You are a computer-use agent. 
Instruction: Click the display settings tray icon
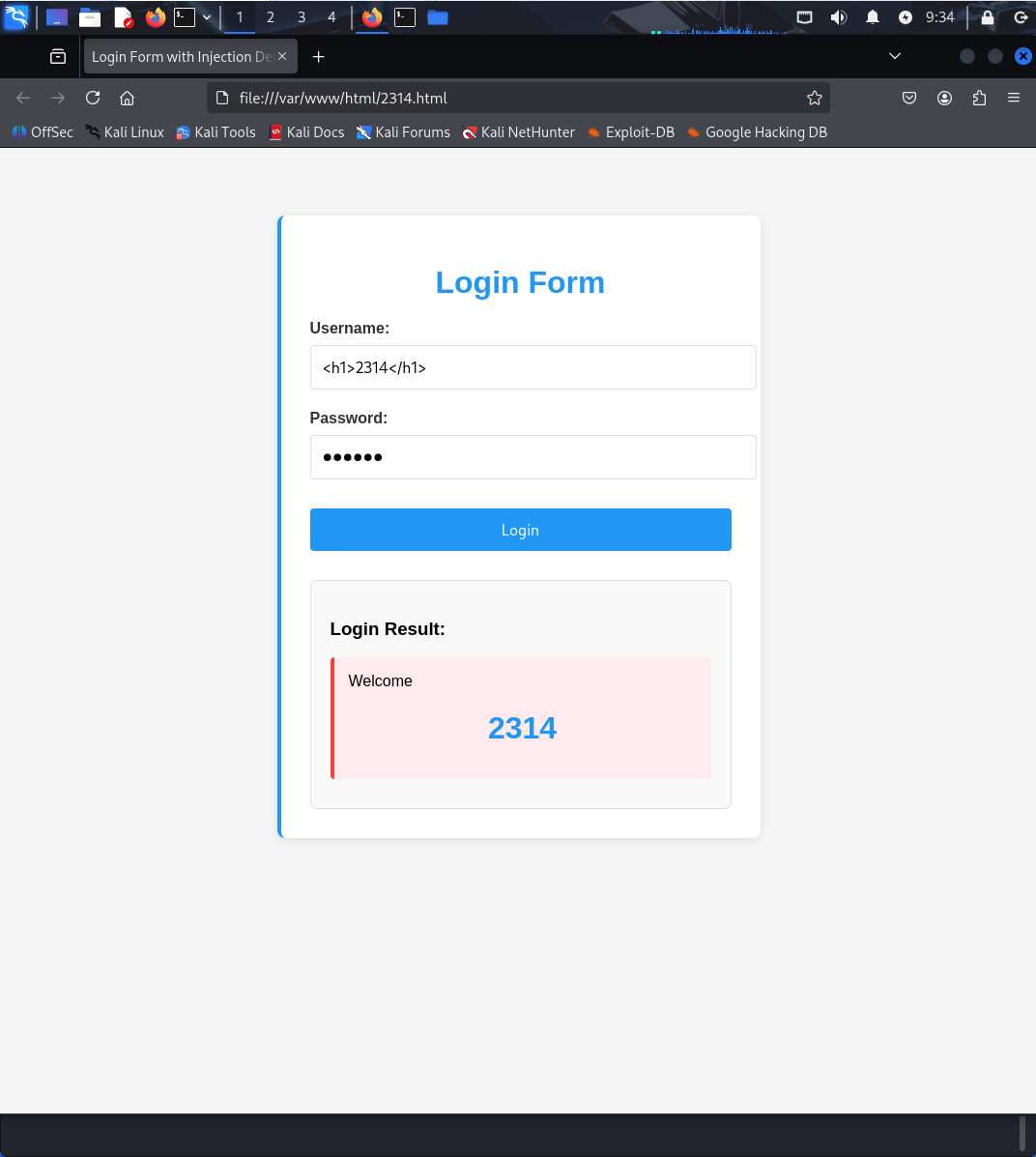804,17
